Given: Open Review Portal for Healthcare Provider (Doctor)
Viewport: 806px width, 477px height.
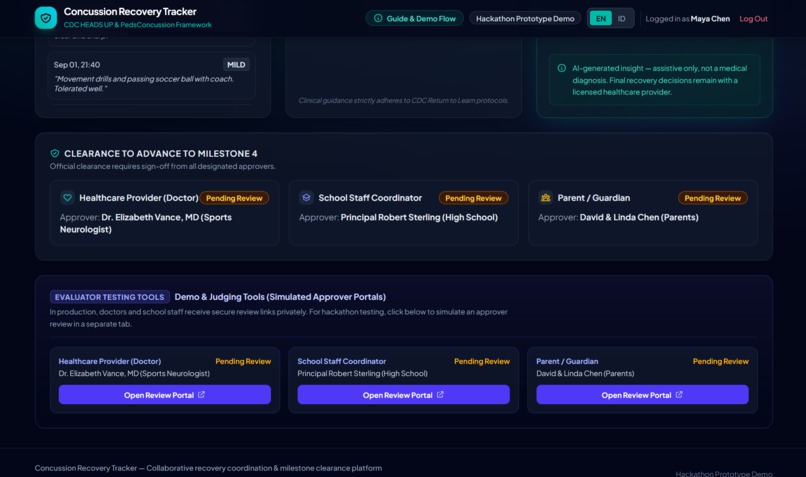Looking at the screenshot, I should tap(164, 395).
